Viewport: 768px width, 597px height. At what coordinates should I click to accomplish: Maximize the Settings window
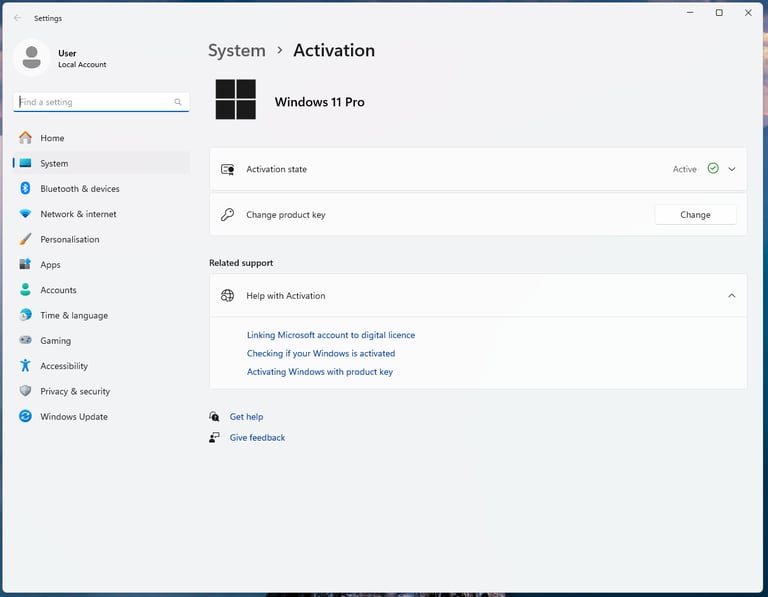pyautogui.click(x=719, y=13)
